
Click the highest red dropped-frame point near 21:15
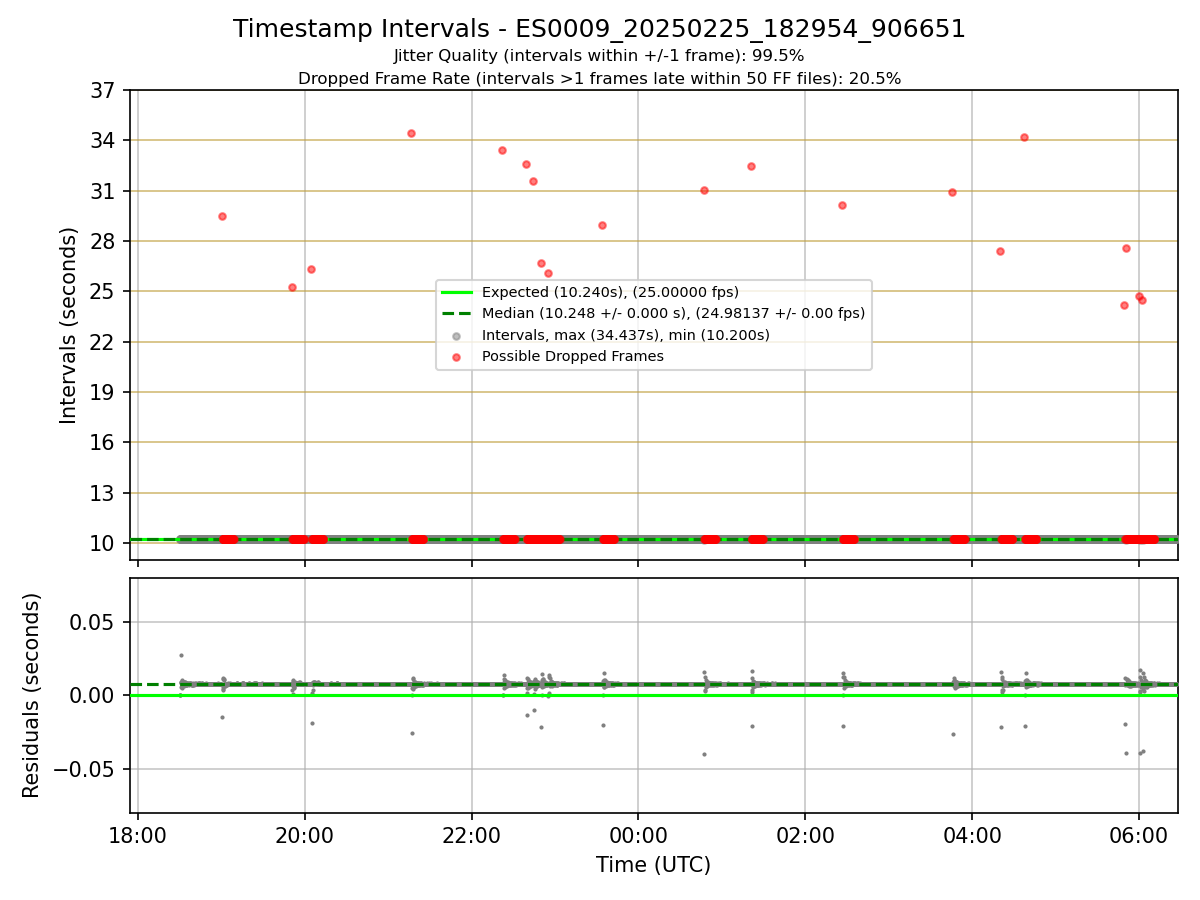(x=411, y=133)
